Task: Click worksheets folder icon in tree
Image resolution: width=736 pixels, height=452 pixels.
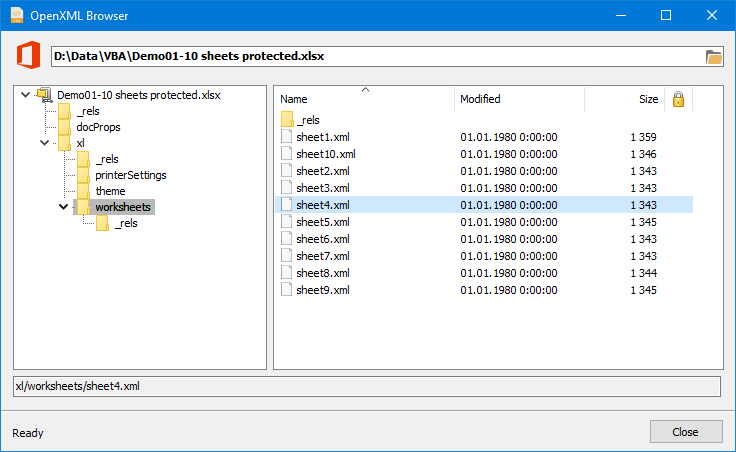Action: point(83,207)
